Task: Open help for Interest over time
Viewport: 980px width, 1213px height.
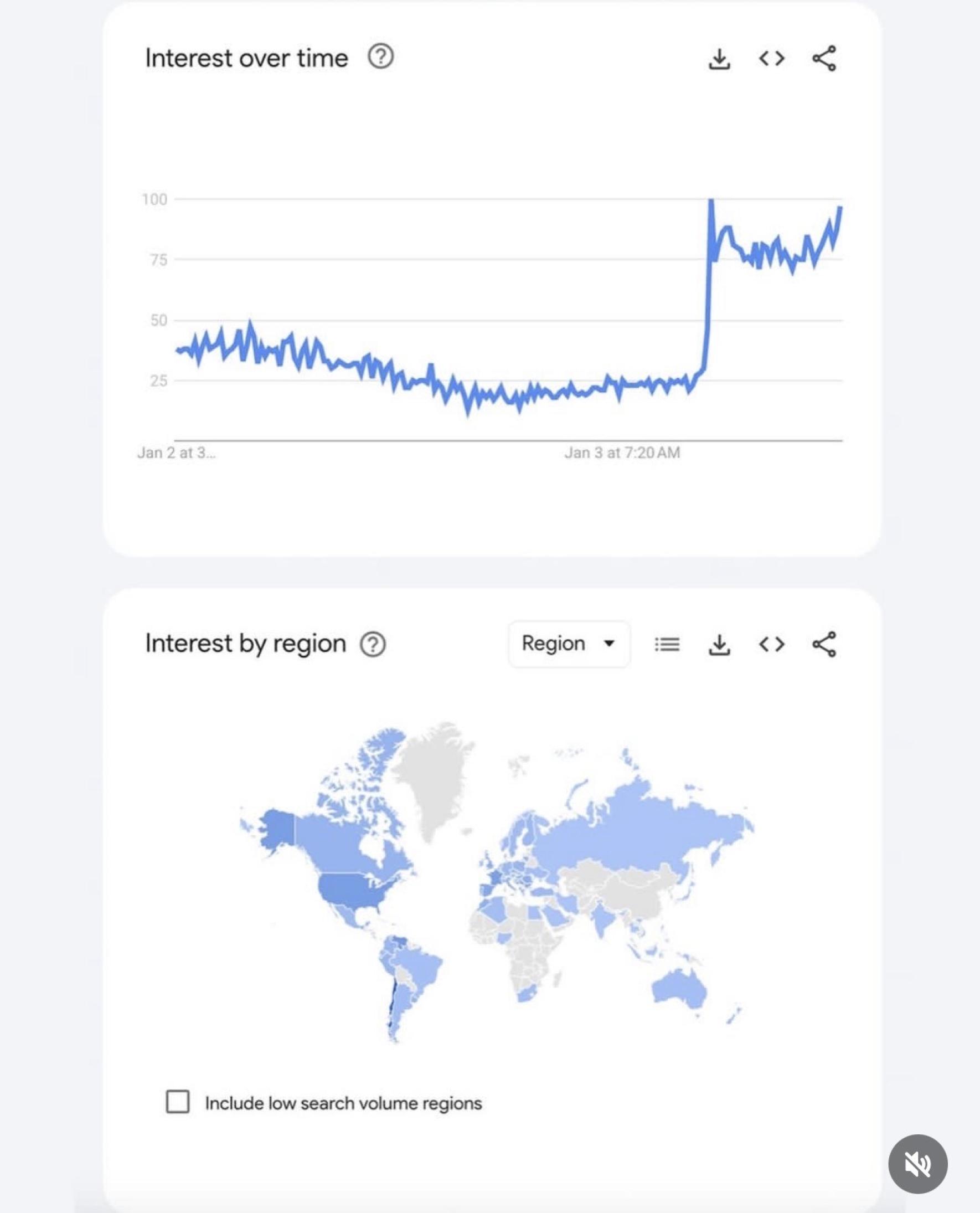Action: pyautogui.click(x=380, y=57)
